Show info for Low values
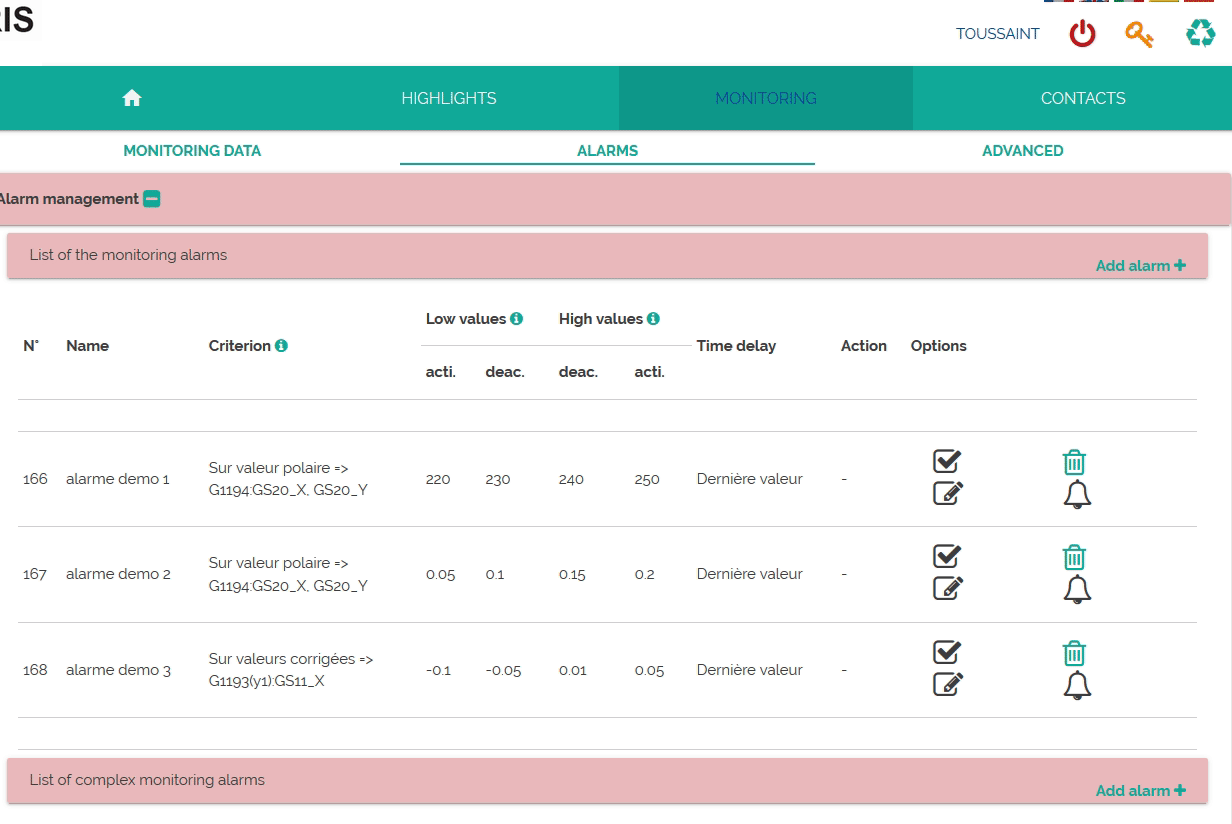Image resolution: width=1232 pixels, height=824 pixels. point(517,319)
